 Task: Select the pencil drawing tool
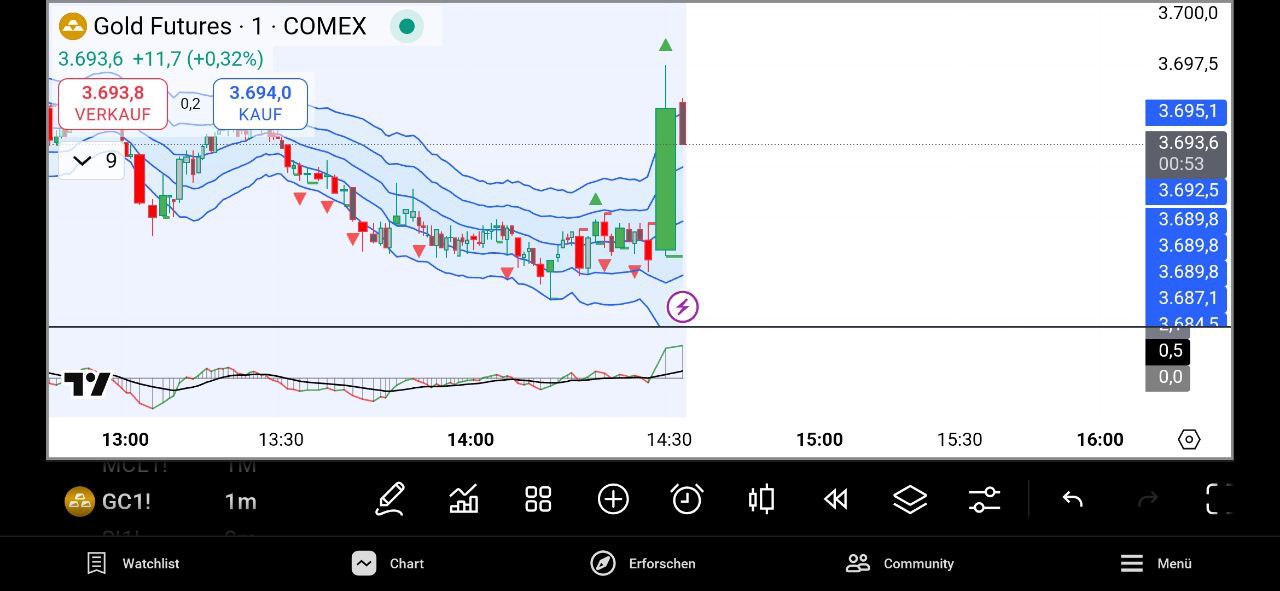click(x=390, y=499)
